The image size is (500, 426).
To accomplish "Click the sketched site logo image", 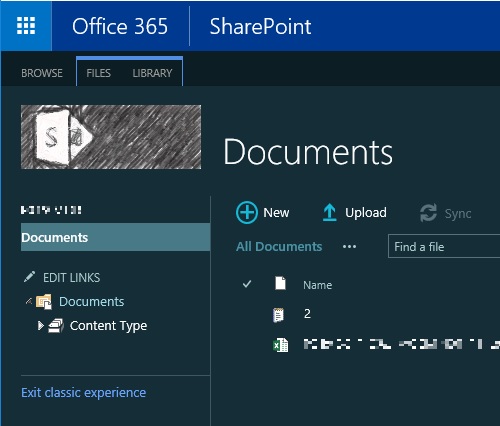I will click(111, 137).
